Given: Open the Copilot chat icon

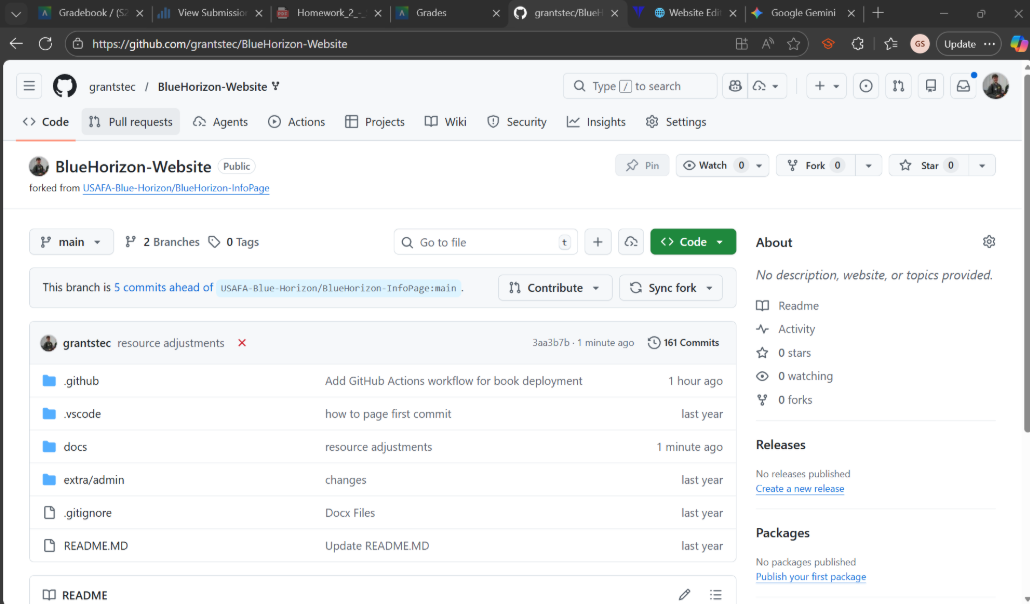Looking at the screenshot, I should click(735, 86).
